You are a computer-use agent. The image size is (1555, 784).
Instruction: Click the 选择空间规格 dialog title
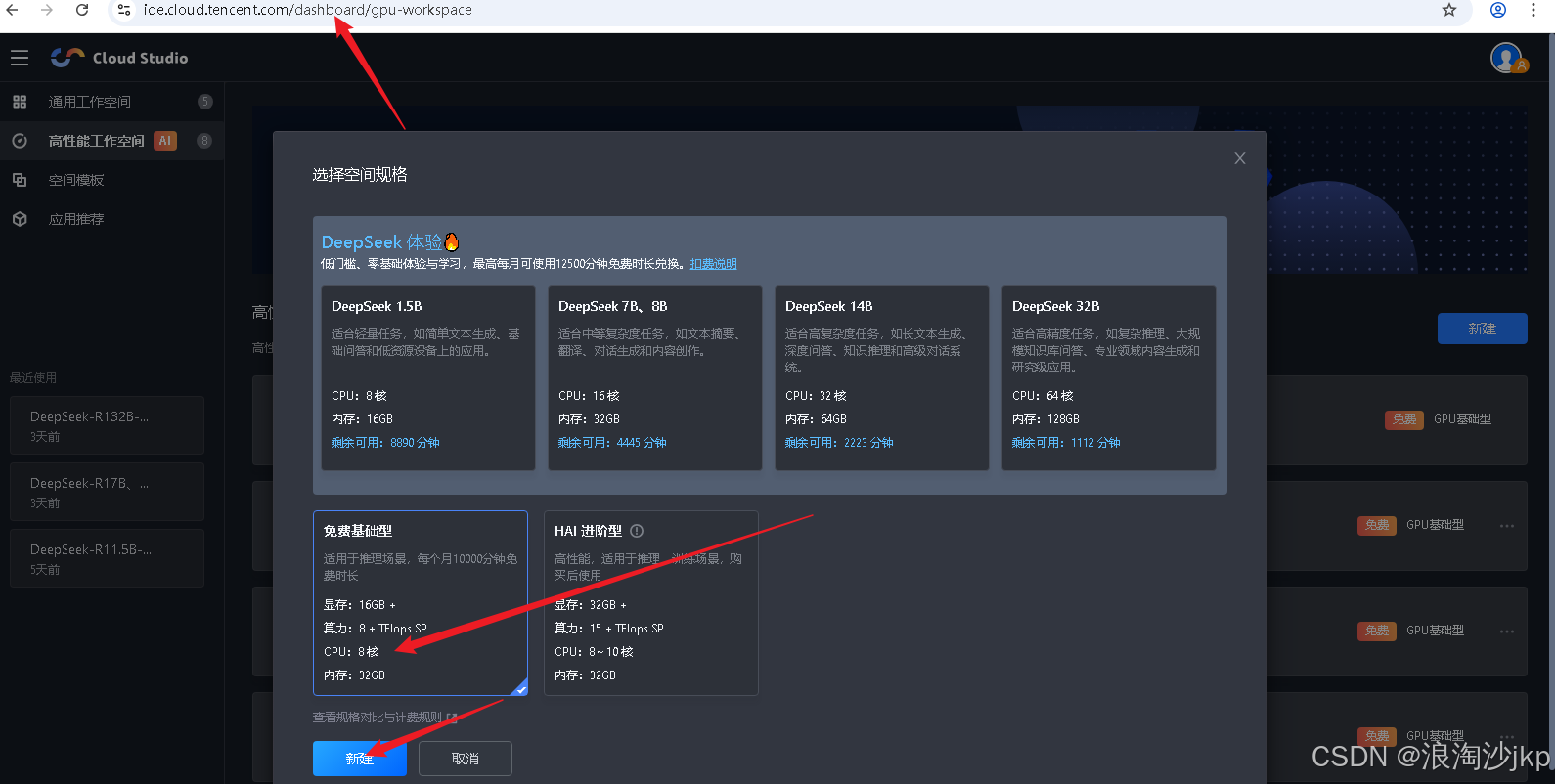tap(360, 175)
